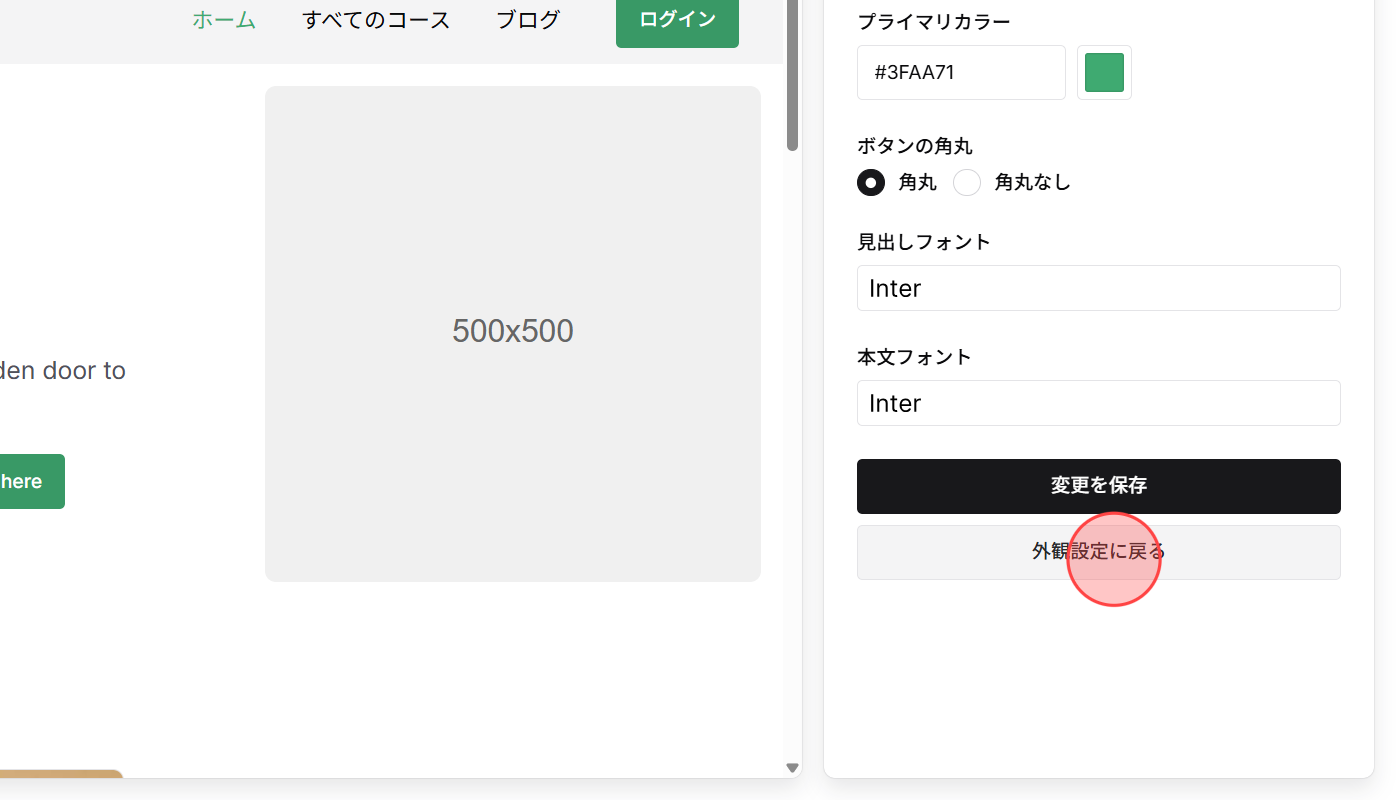The width and height of the screenshot is (1396, 800).
Task: Select the 角丸 radio button
Action: pyautogui.click(x=870, y=182)
